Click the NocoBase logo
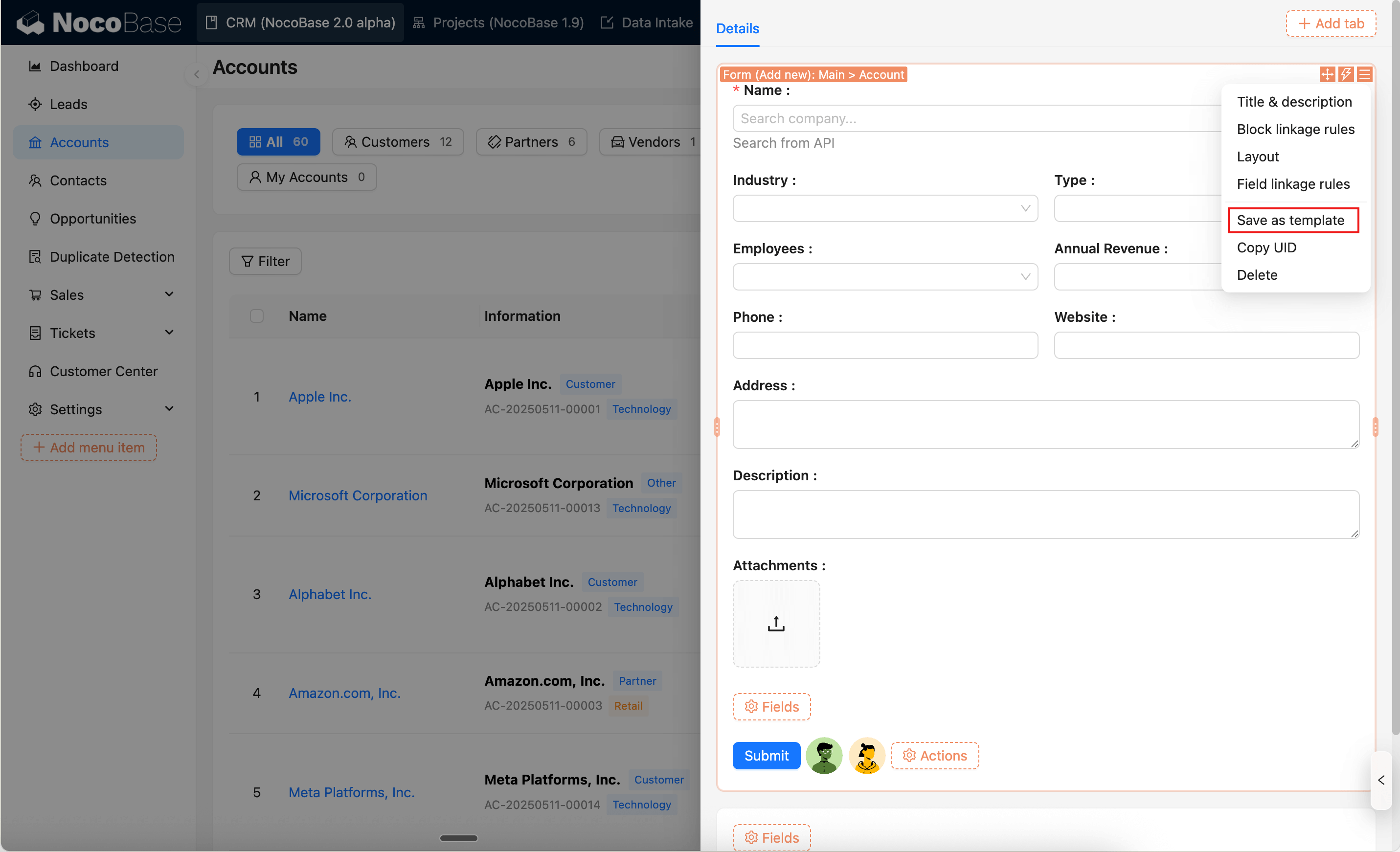Viewport: 1400px width, 852px height. (x=98, y=22)
